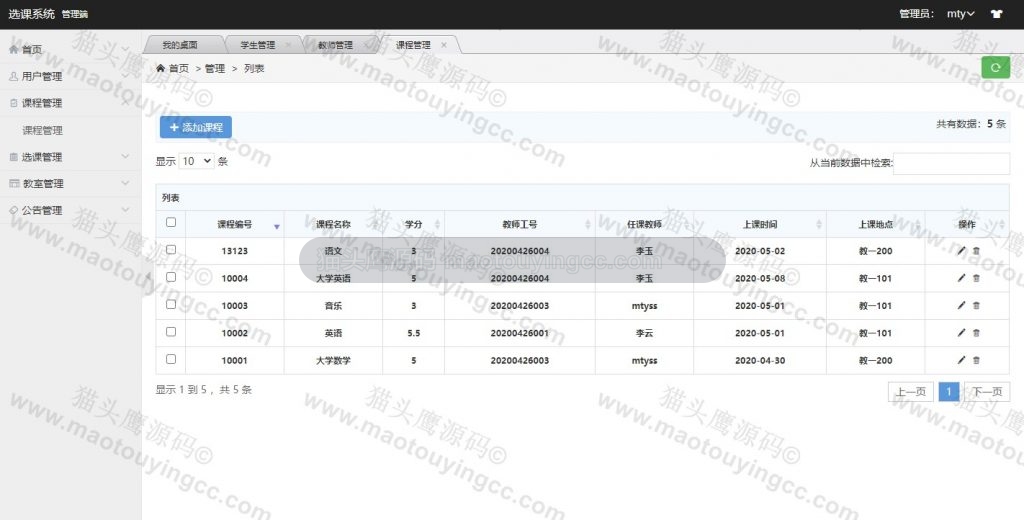
Task: Open 课程管理 submenu item in sidebar
Action: pos(42,131)
